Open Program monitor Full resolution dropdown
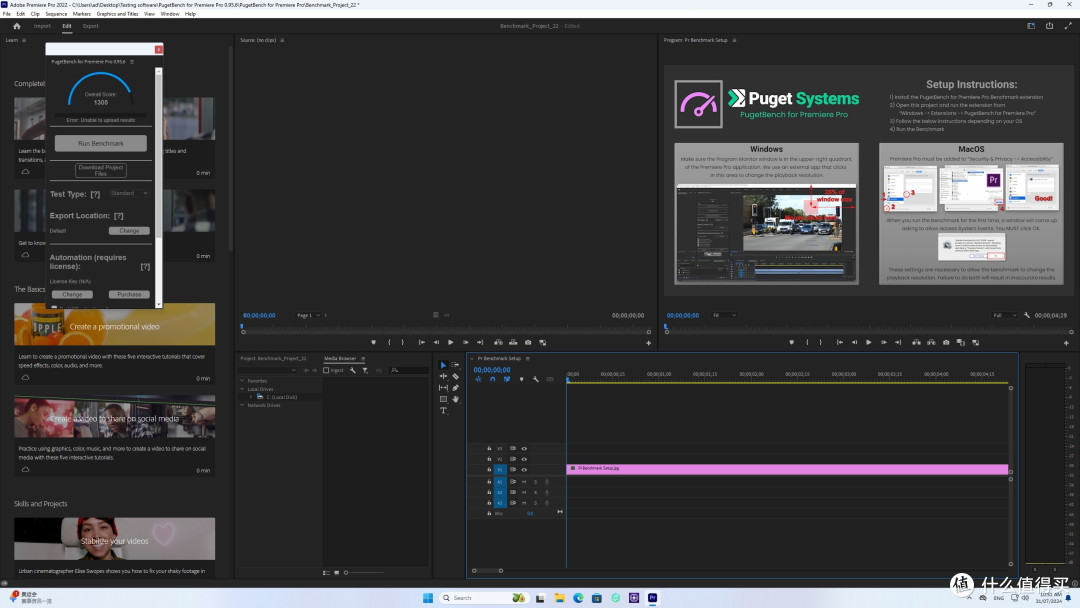1080x608 pixels. coord(1004,315)
